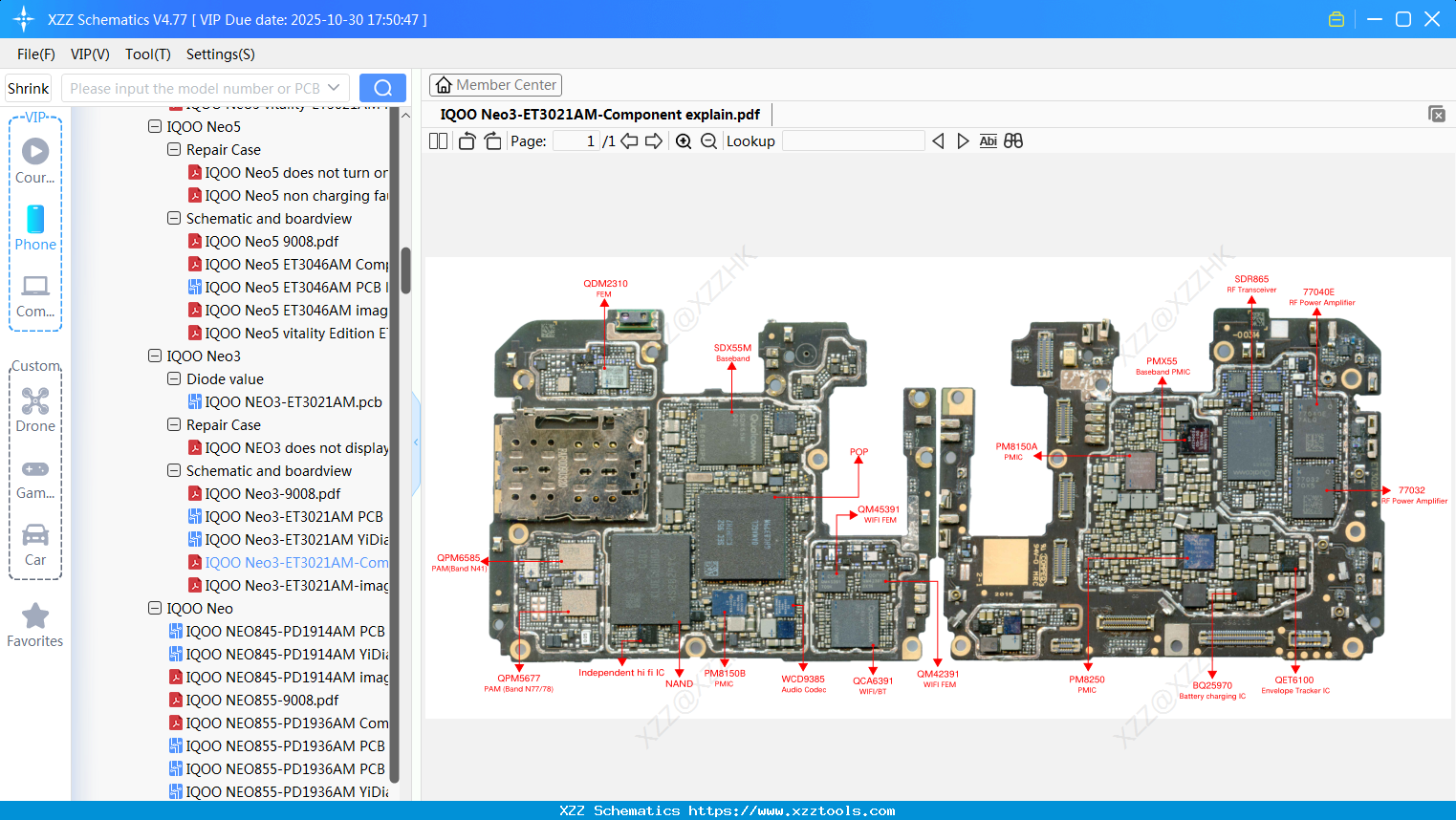Click the blue search magnifier button

tap(382, 87)
